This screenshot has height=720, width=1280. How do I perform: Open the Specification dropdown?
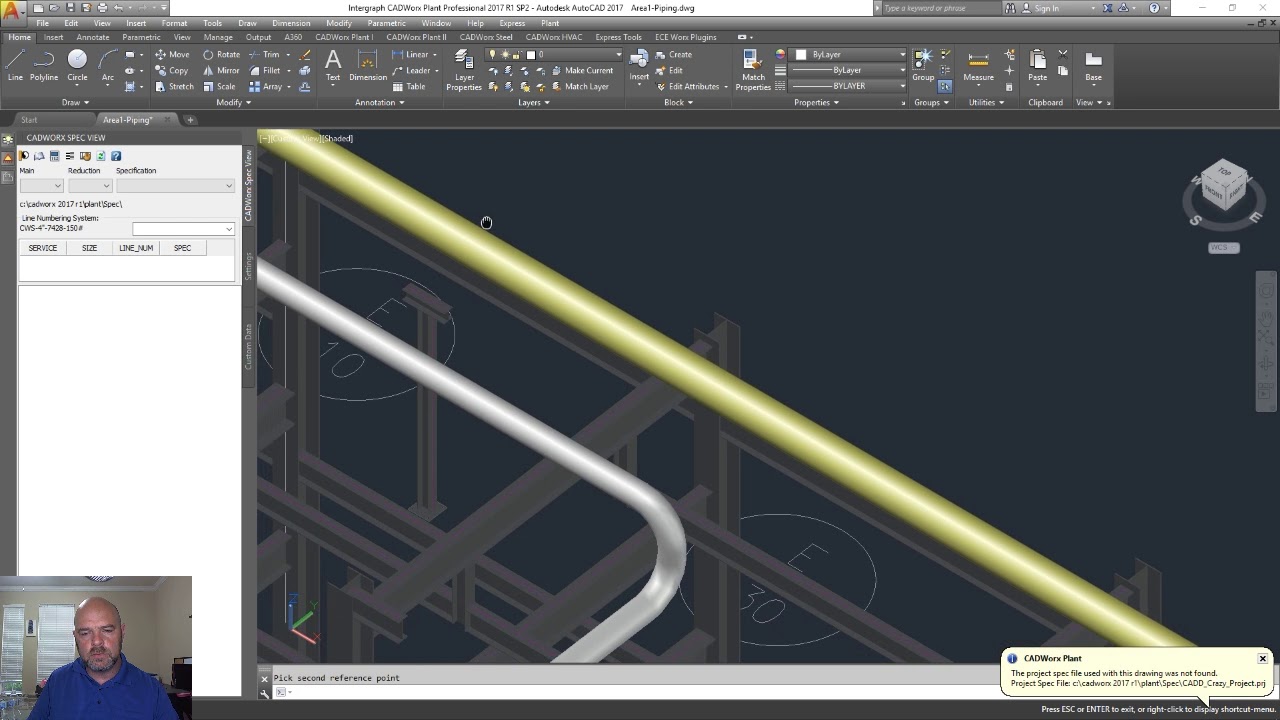(x=175, y=186)
